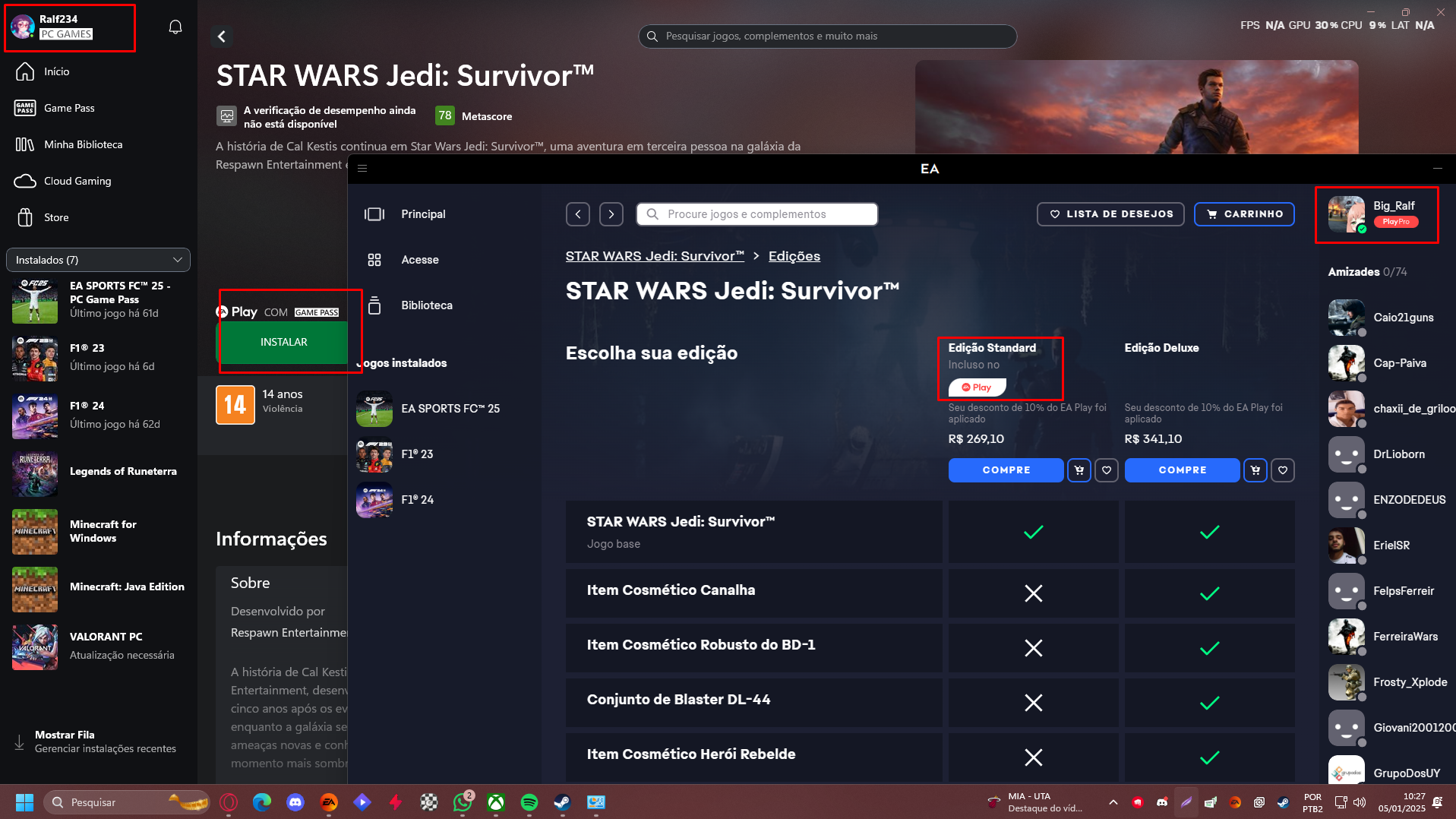
Task: Open Windows Start menu
Action: pyautogui.click(x=24, y=802)
